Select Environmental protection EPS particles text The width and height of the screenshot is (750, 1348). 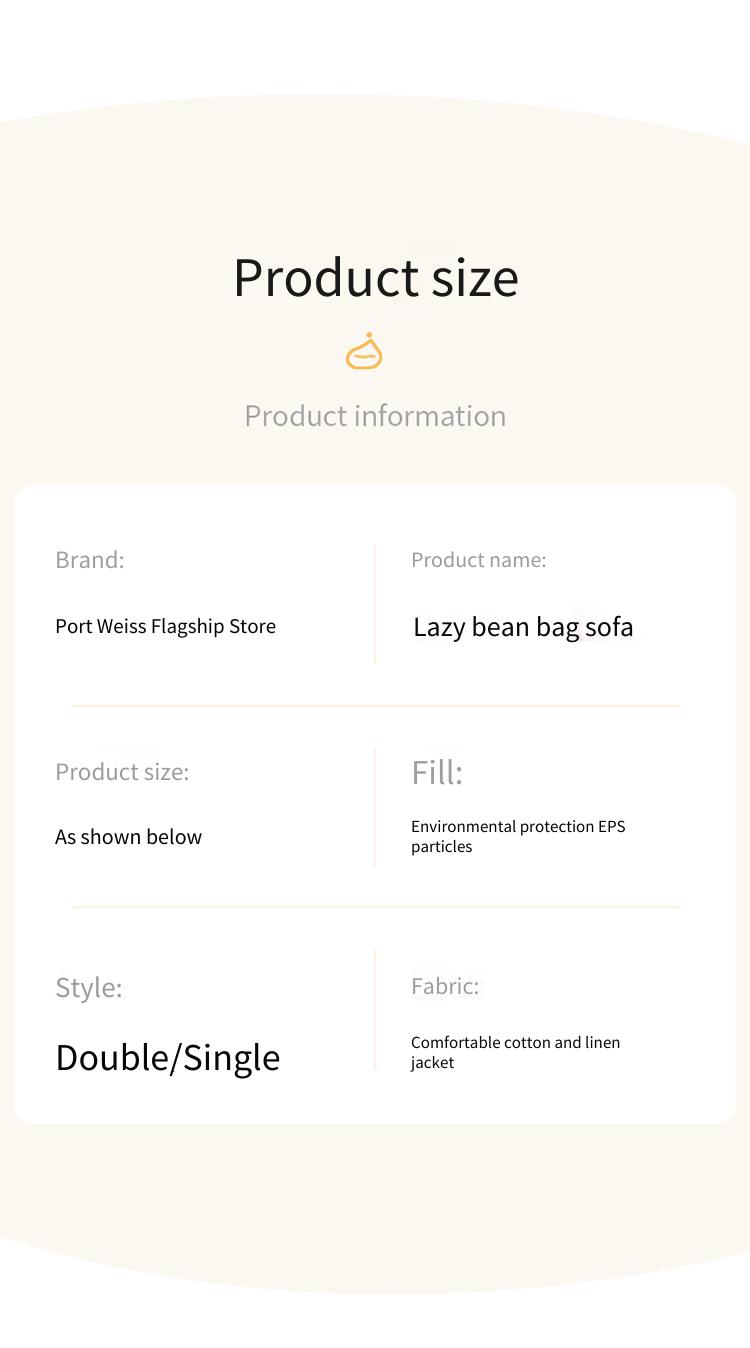(518, 836)
